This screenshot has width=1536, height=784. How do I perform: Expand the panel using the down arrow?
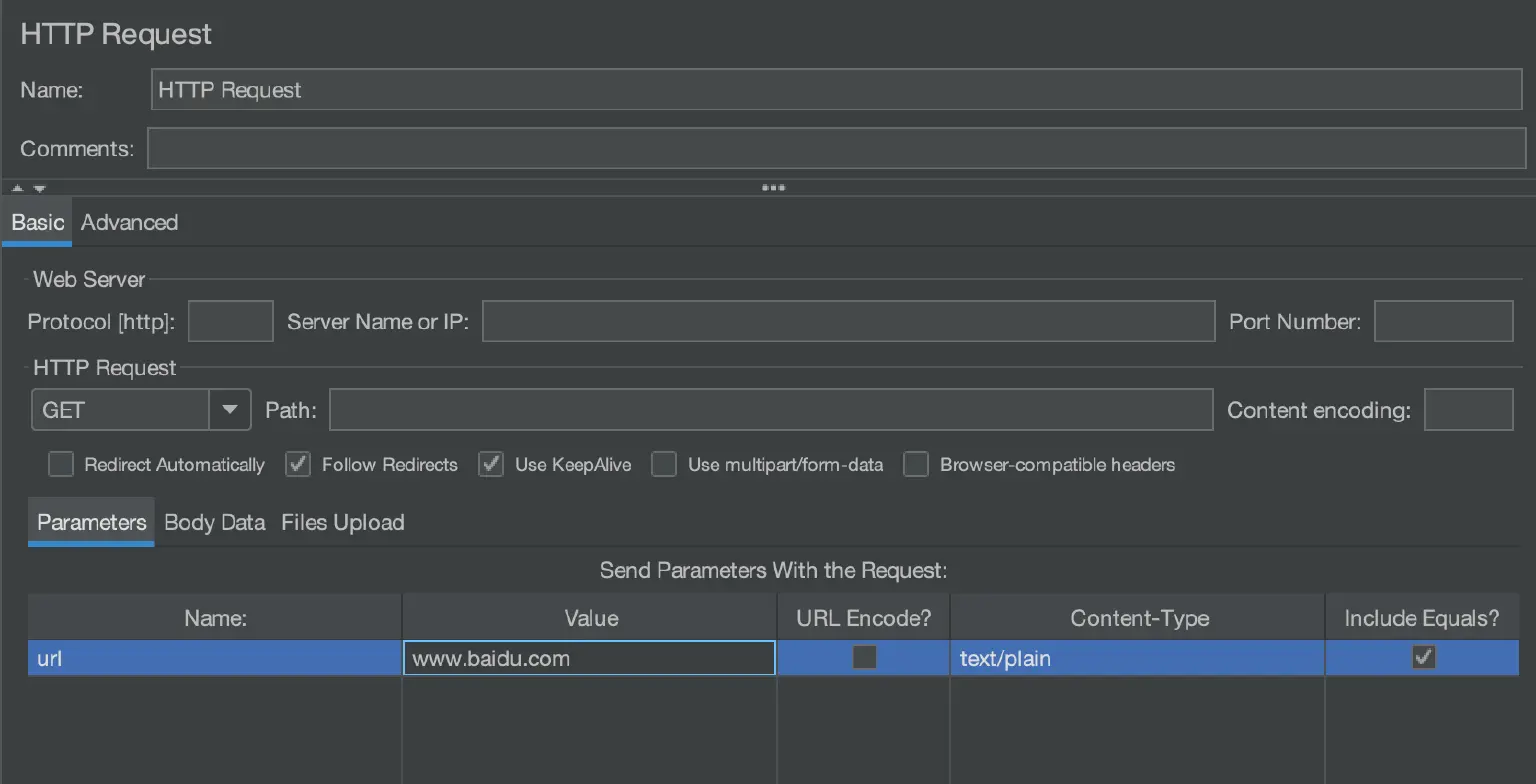click(38, 188)
